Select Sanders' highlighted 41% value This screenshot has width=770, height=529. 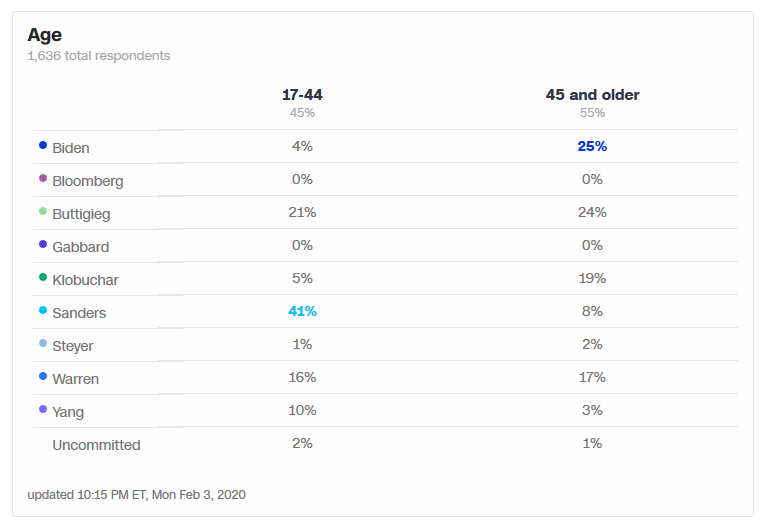(302, 311)
